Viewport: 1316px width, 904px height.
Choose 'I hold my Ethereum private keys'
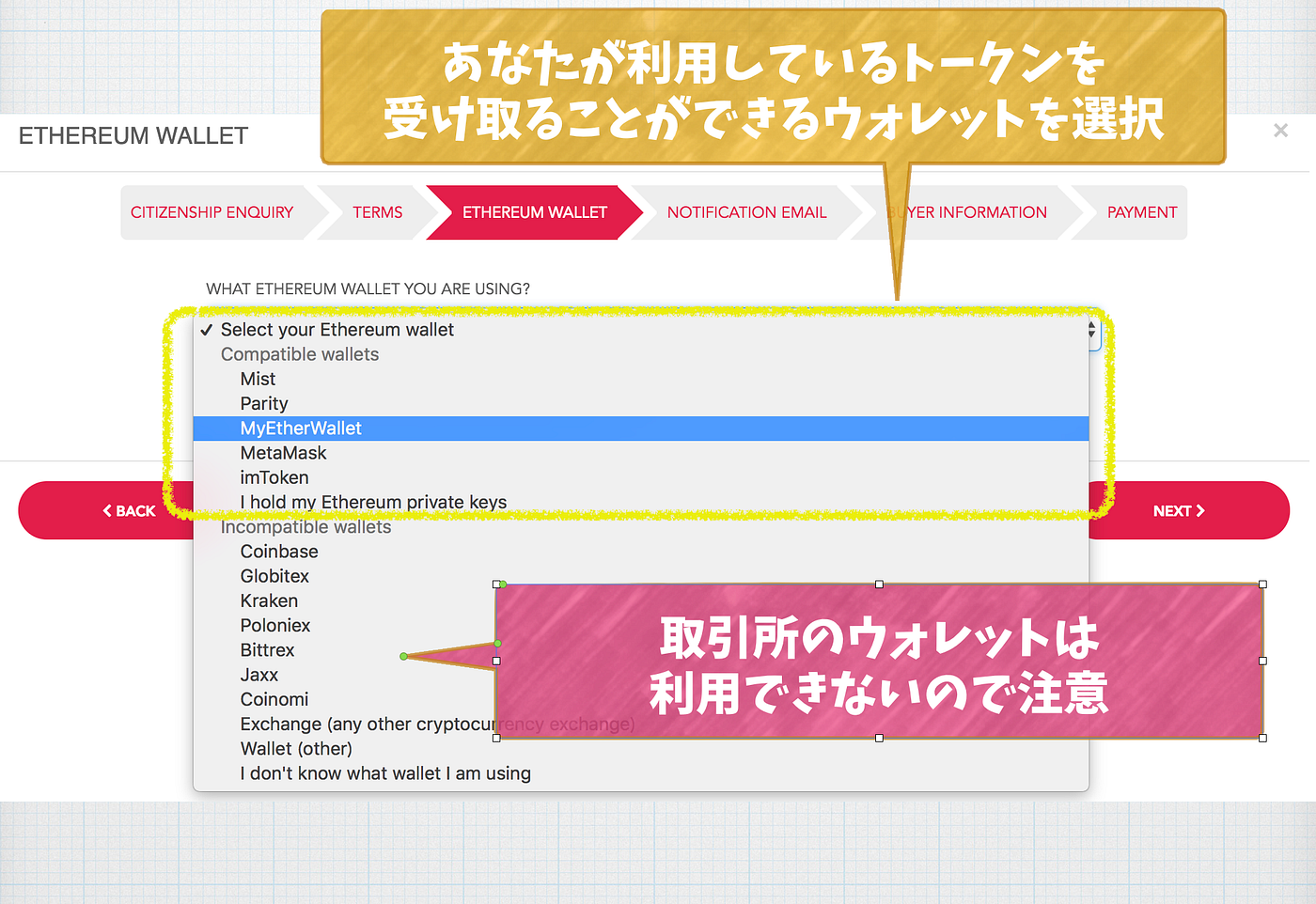[641, 502]
